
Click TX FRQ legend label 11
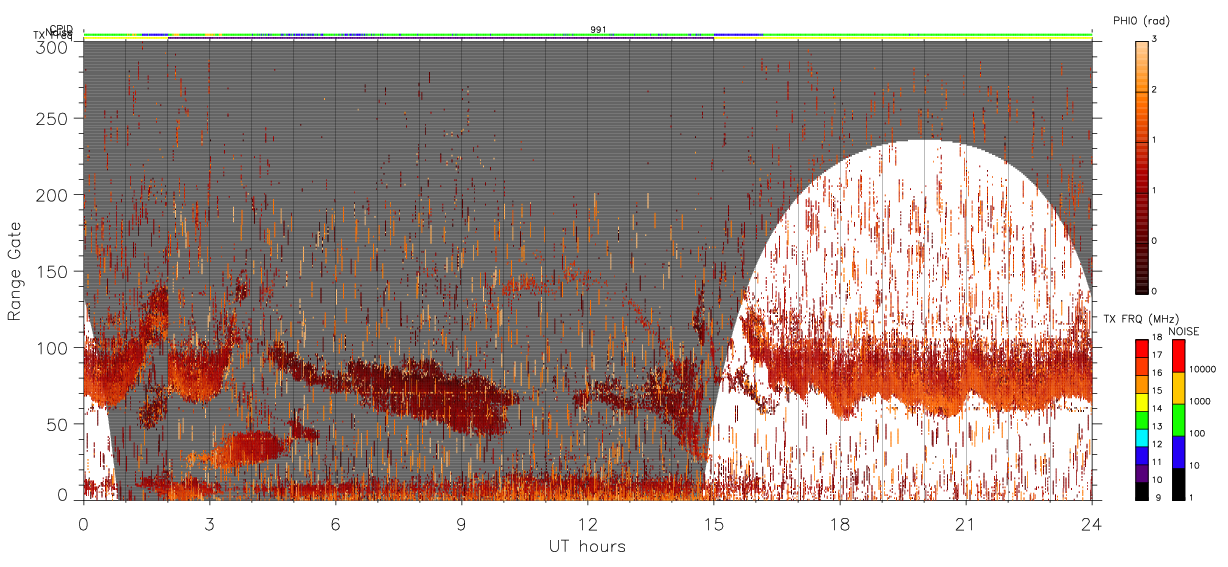[x=1156, y=463]
